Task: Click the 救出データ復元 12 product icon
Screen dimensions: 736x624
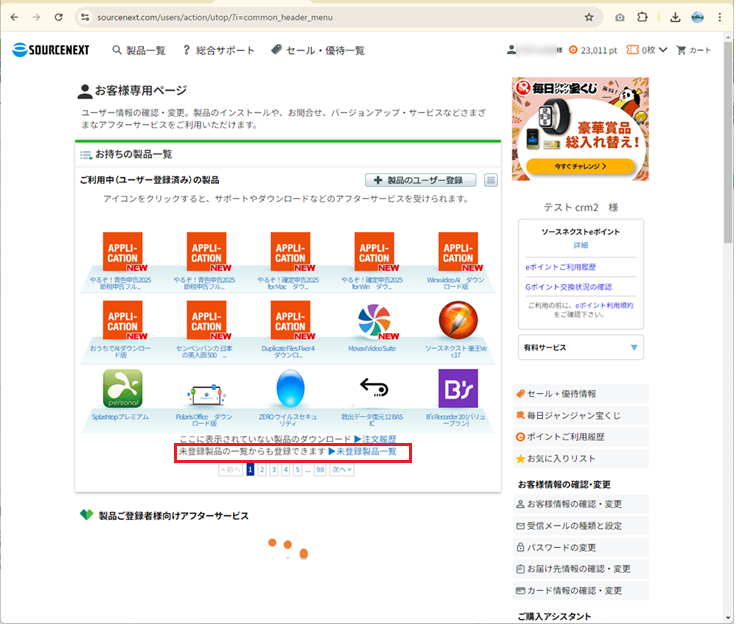Action: 374,389
